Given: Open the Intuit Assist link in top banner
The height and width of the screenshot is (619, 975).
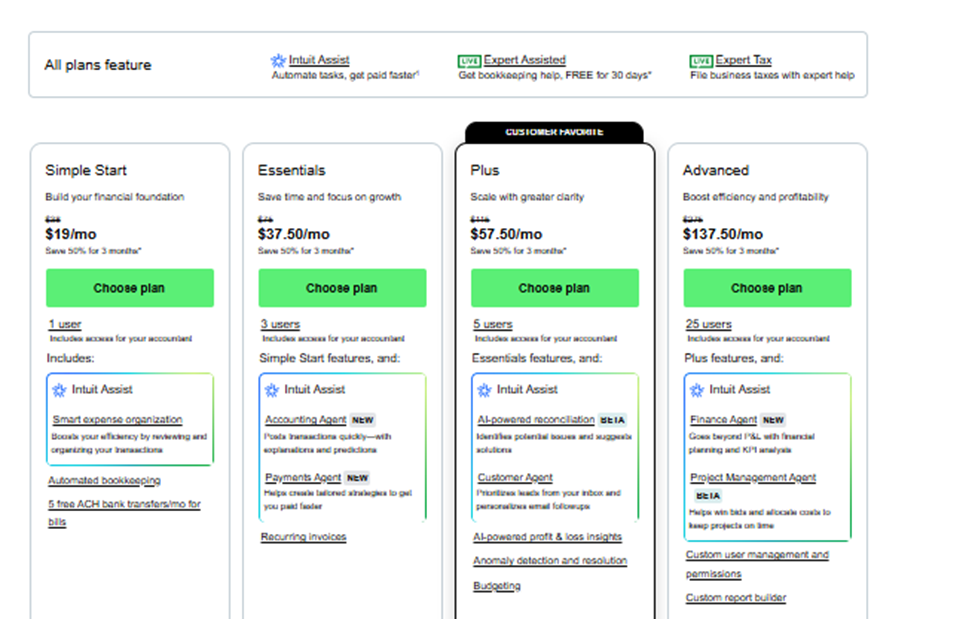Looking at the screenshot, I should (318, 60).
